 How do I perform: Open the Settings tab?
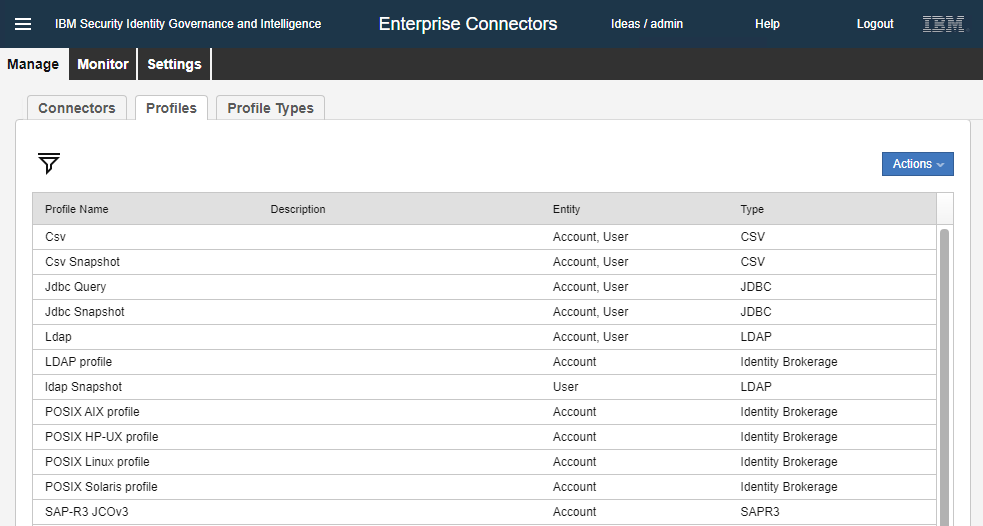pos(174,64)
